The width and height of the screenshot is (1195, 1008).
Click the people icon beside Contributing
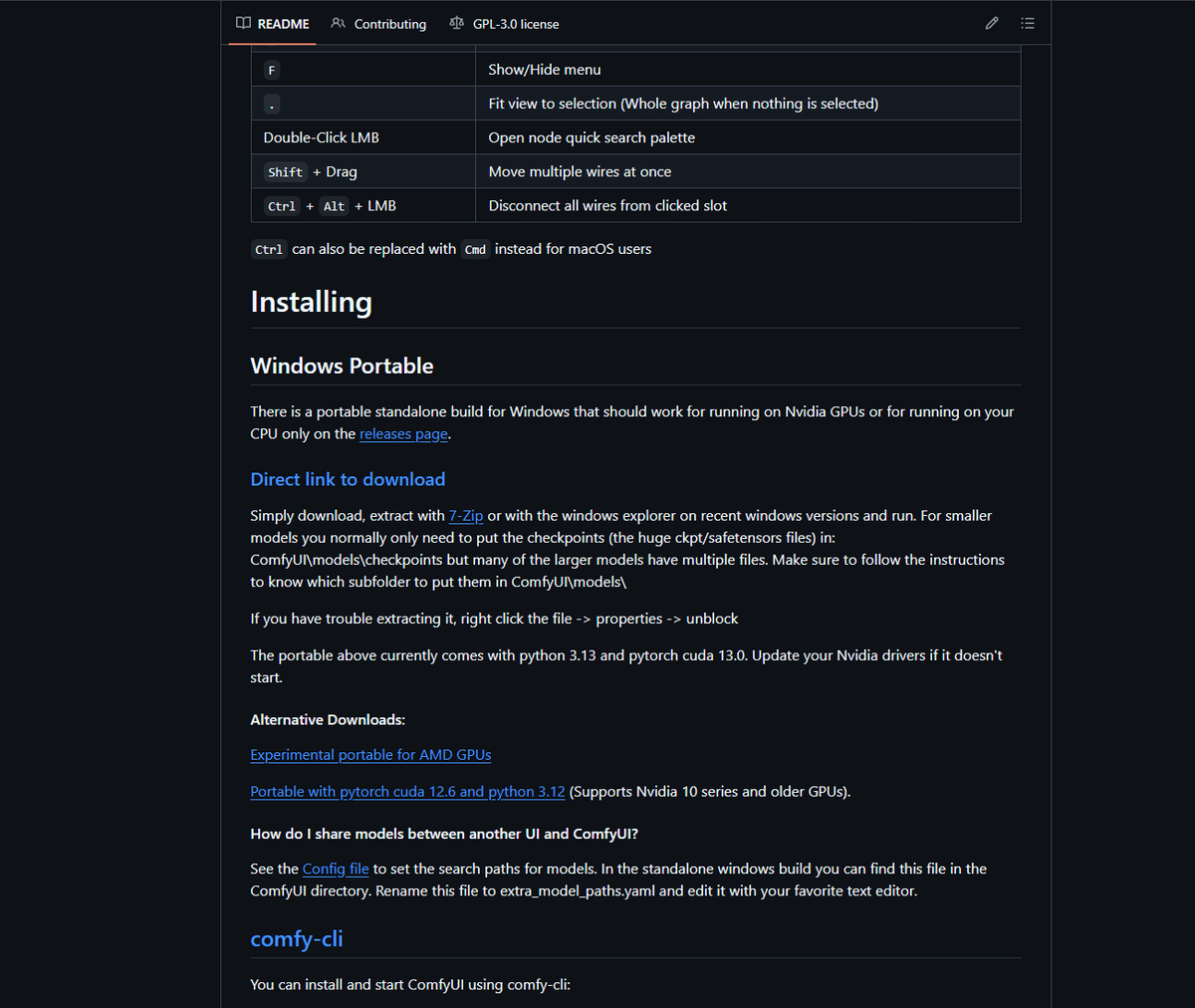pos(339,23)
